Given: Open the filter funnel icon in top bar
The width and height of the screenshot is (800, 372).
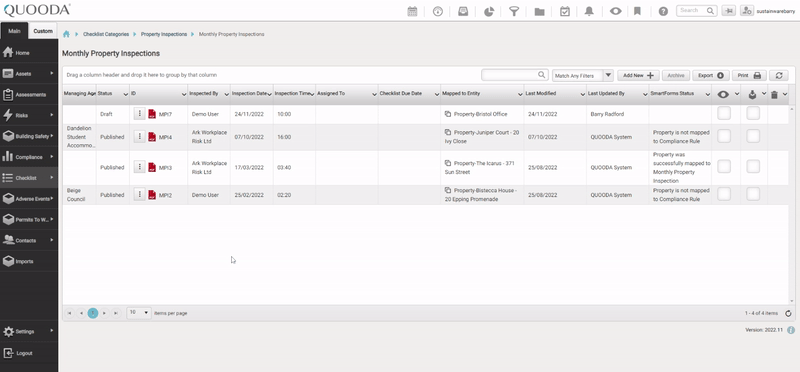Looking at the screenshot, I should 514,11.
